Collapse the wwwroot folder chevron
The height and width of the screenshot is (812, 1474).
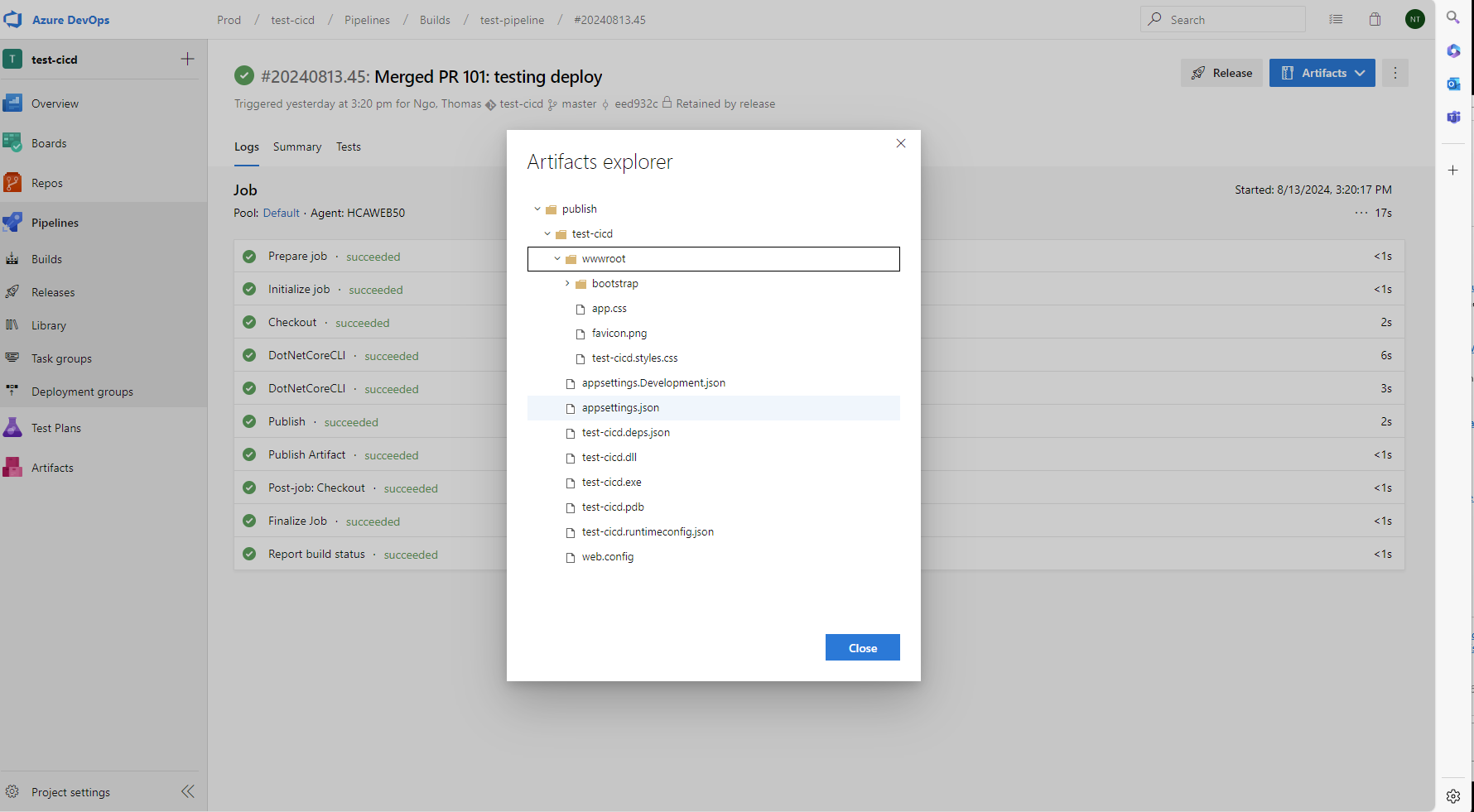click(x=557, y=259)
